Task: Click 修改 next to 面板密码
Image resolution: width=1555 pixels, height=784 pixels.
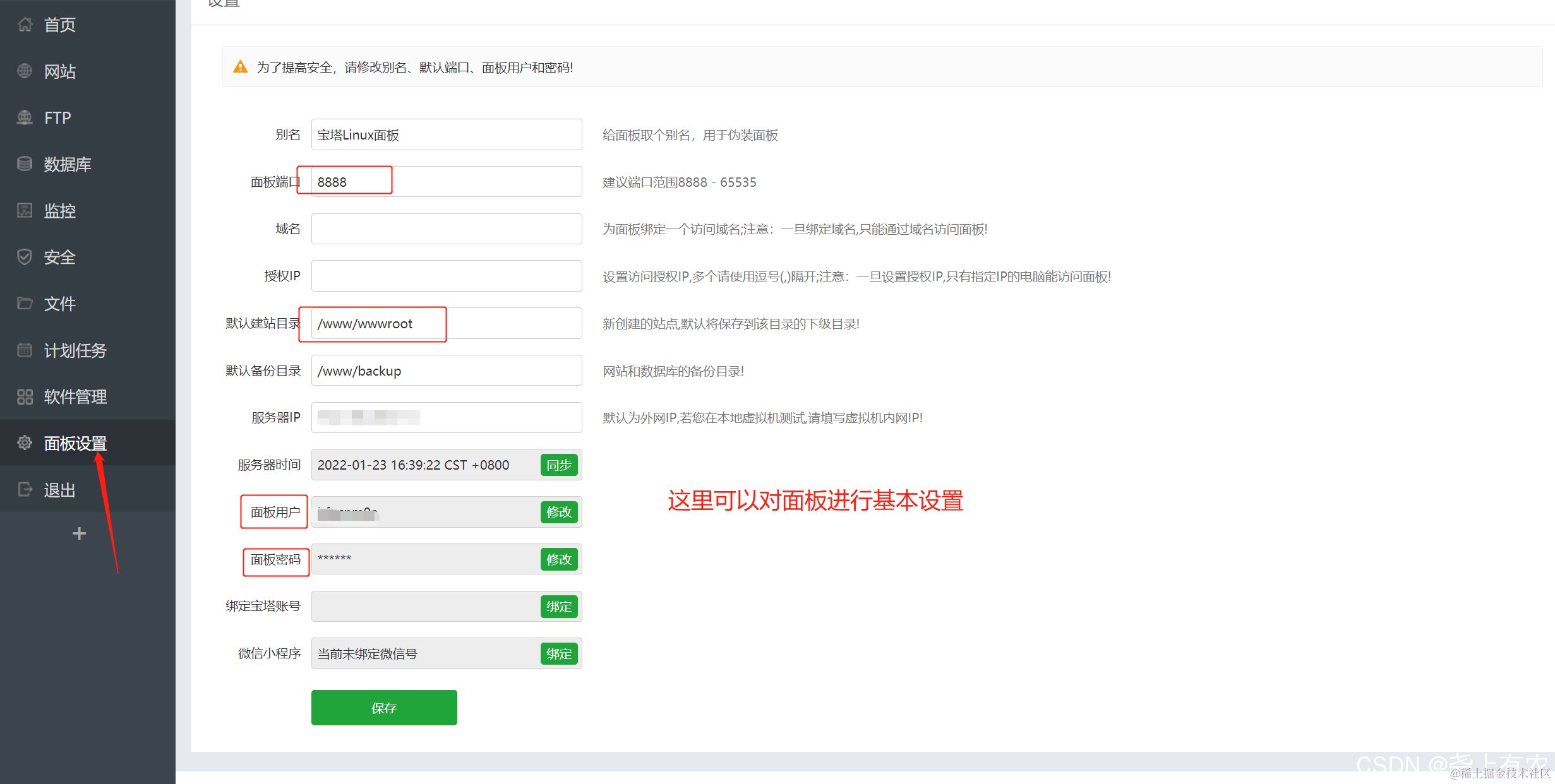Action: click(559, 559)
